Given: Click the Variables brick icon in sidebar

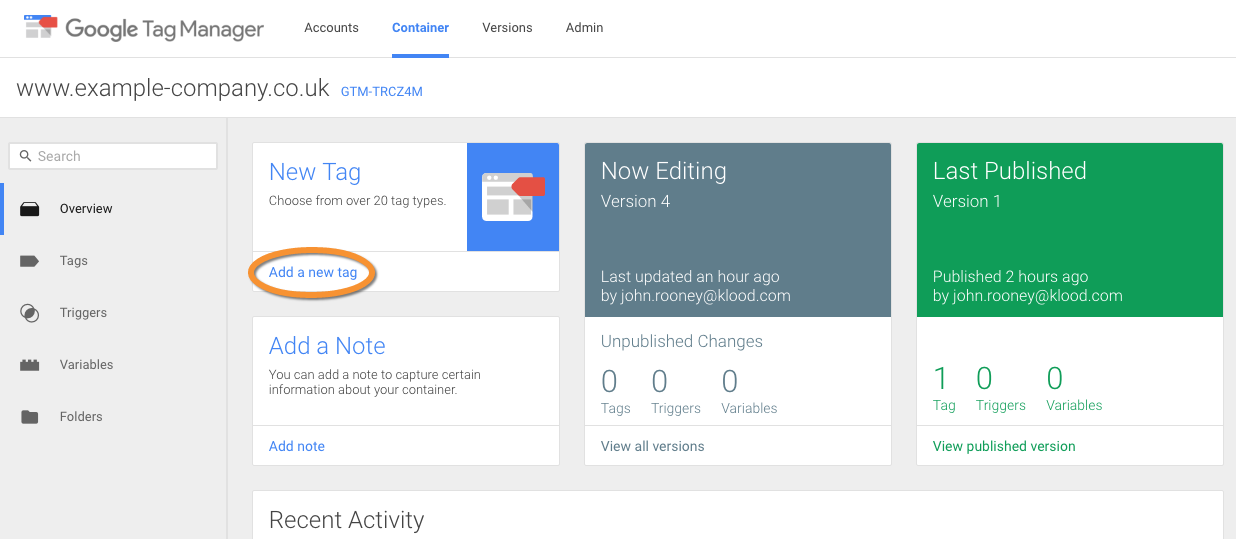Looking at the screenshot, I should tap(30, 365).
